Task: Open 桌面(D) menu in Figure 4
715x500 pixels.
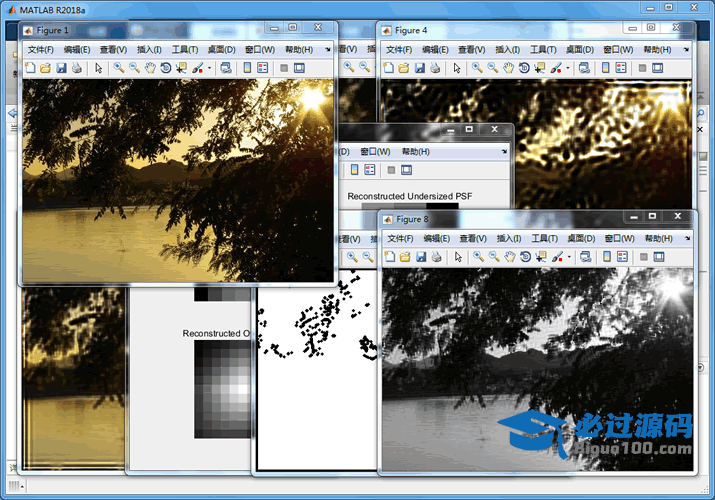Action: point(580,50)
